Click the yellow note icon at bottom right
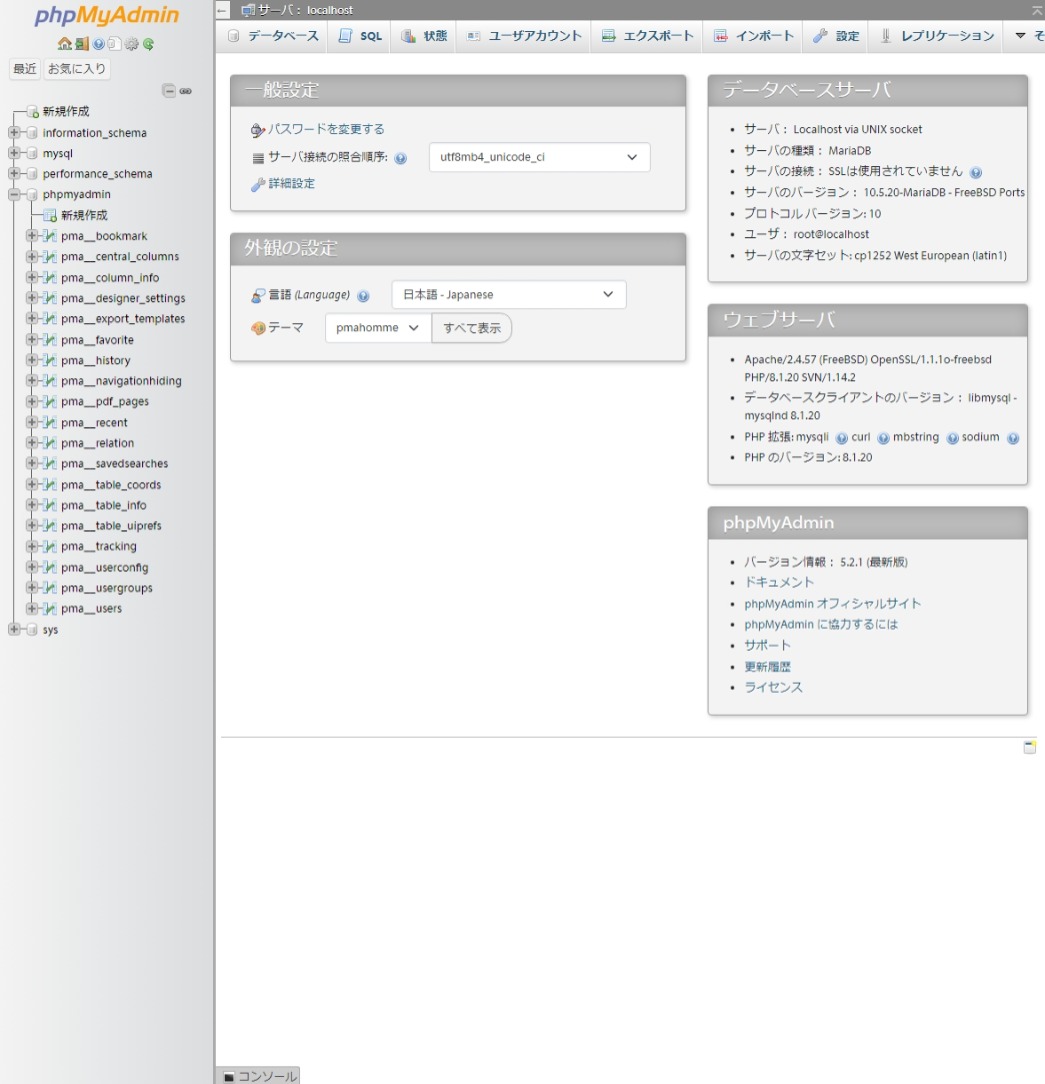Screen dimensions: 1045x1084 click(x=1029, y=747)
